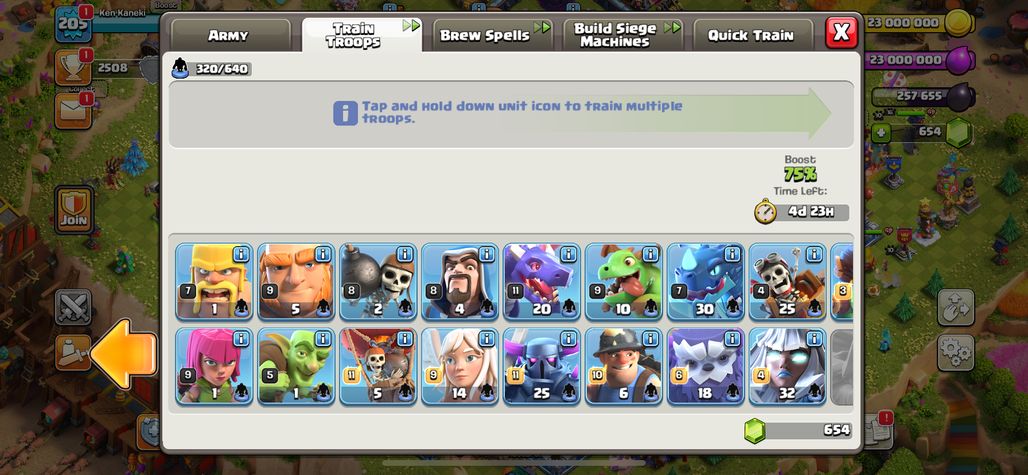Viewport: 1028px width, 475px height.
Task: Open the Quick Train tab
Action: pyautogui.click(x=751, y=35)
